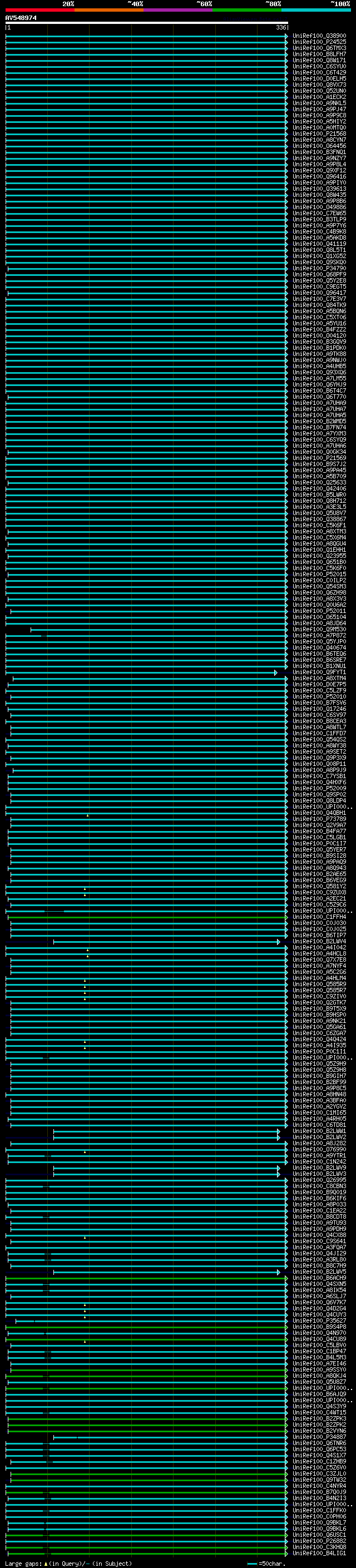
Task: Click the orange ~40% identity legend segment
Action: pos(109,10)
